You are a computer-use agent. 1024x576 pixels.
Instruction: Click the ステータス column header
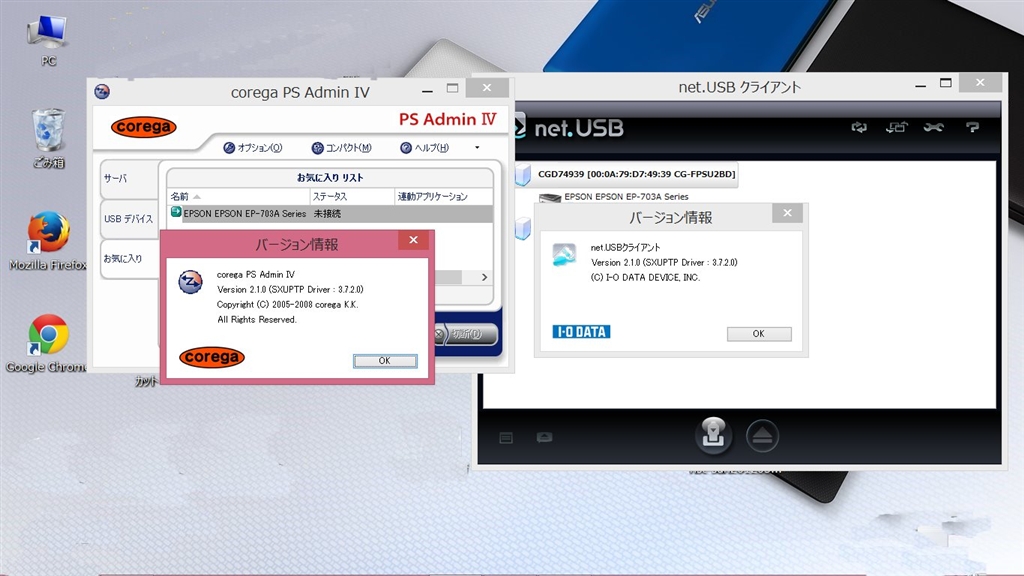[352, 197]
